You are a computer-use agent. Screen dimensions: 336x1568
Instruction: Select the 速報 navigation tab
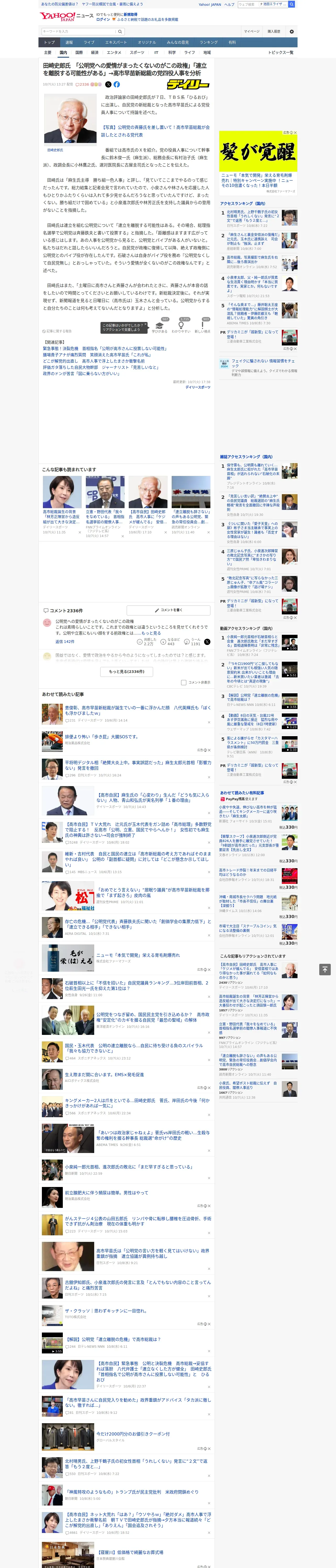click(x=69, y=43)
